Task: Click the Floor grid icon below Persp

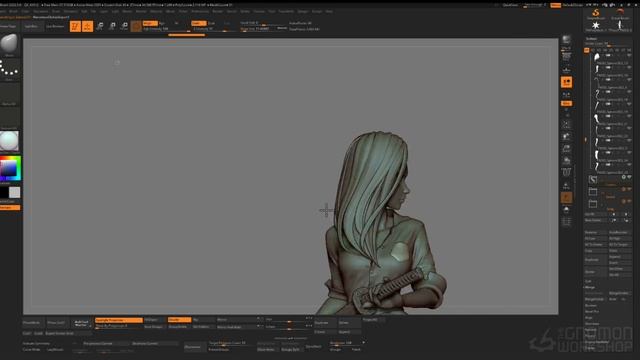Action: pyautogui.click(x=567, y=95)
